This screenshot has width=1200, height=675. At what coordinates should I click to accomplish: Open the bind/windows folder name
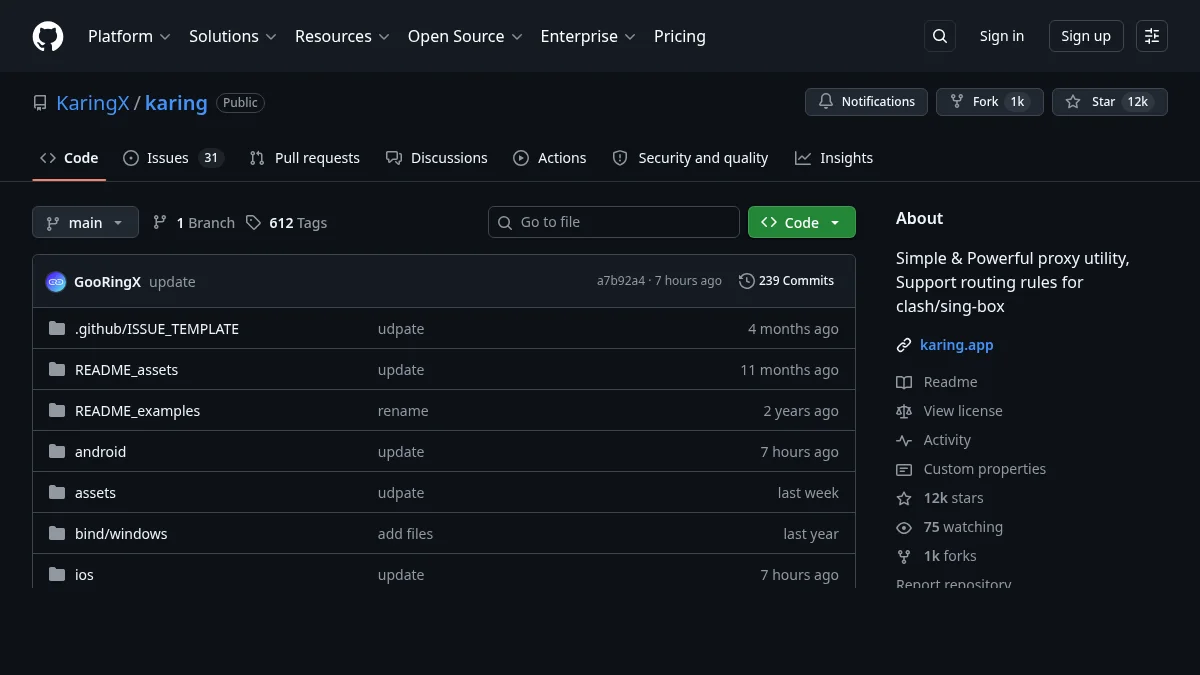(121, 534)
